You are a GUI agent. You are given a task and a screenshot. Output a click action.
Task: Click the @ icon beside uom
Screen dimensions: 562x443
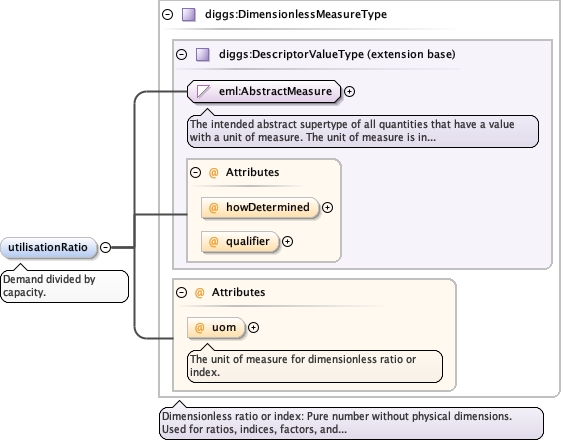[x=200, y=328]
